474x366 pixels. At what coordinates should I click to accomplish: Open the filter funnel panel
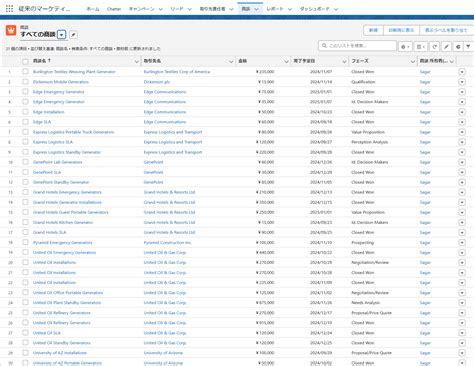468,47
